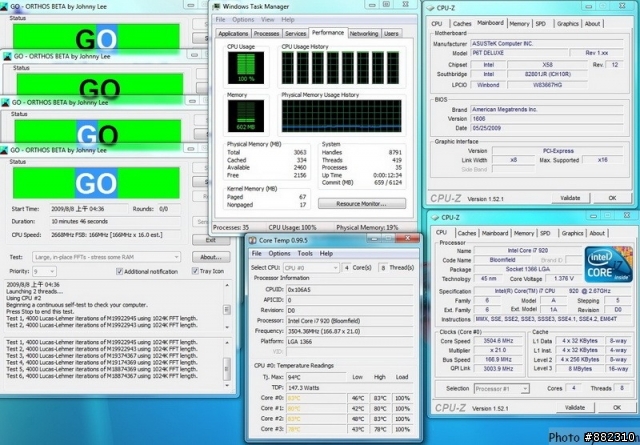Open Mainboard tab in lower CPU-Z
The height and width of the screenshot is (445, 640).
pyautogui.click(x=495, y=233)
